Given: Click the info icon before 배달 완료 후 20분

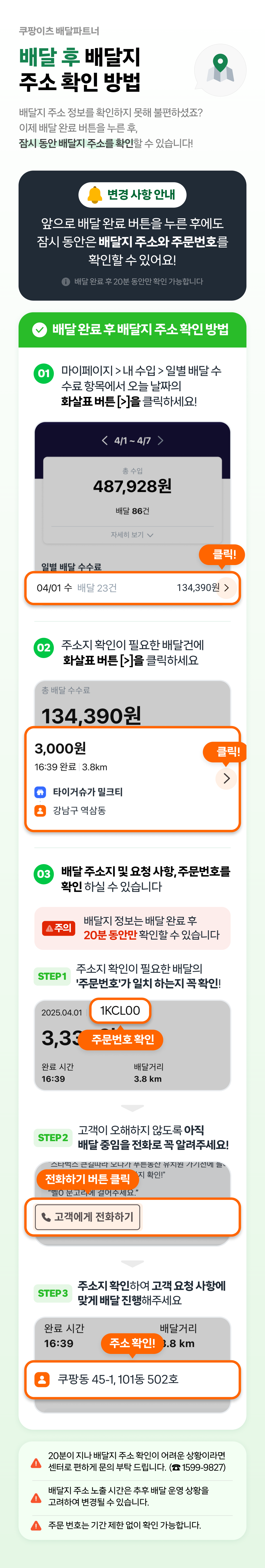Looking at the screenshot, I should click(x=66, y=282).
